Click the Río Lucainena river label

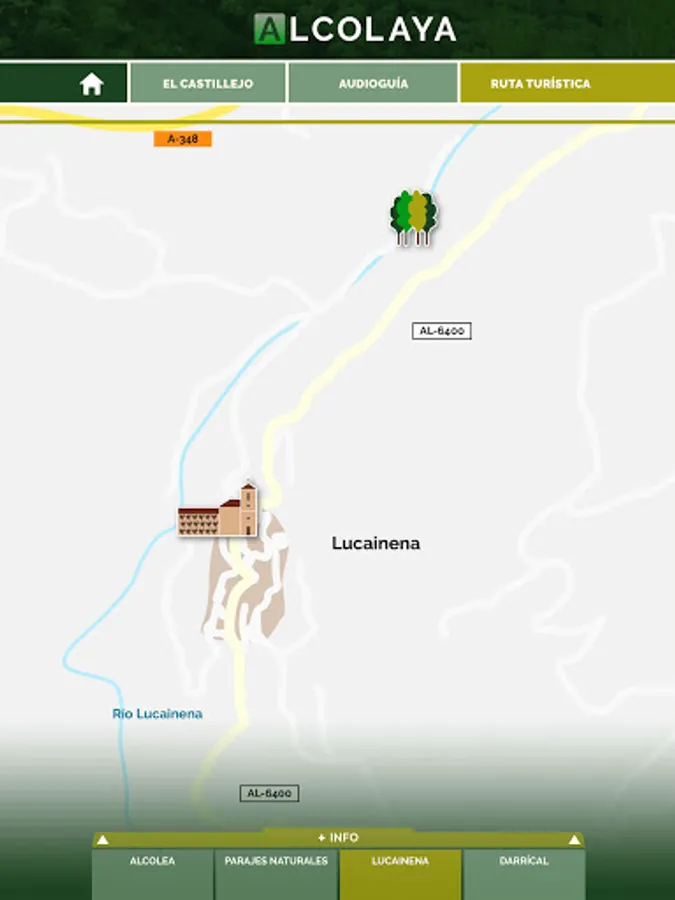157,713
